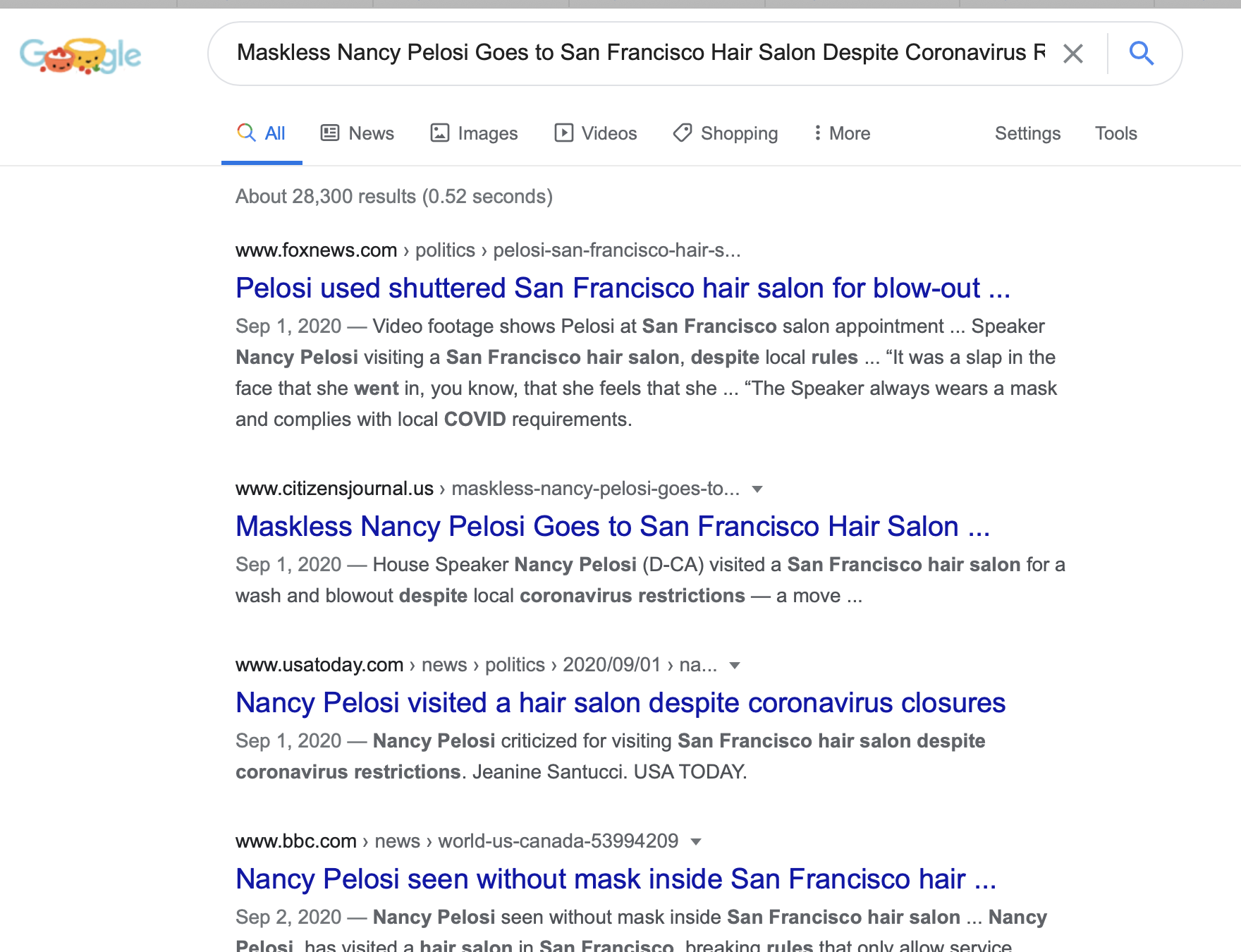The height and width of the screenshot is (952, 1241).
Task: Click the blue magnifying glass search button
Action: pos(1142,54)
